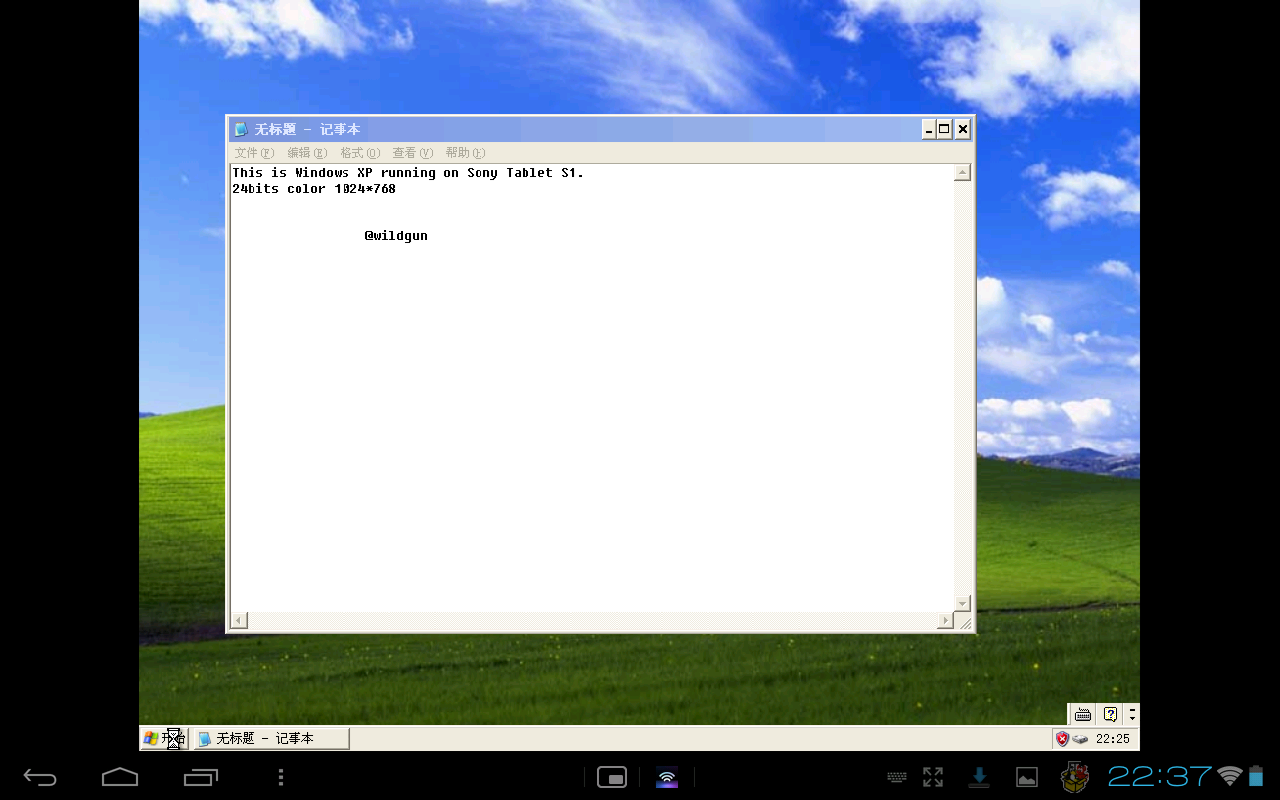Screen dimensions: 1280x800
Task: Click the picture gallery notification icon
Action: coord(1027,777)
